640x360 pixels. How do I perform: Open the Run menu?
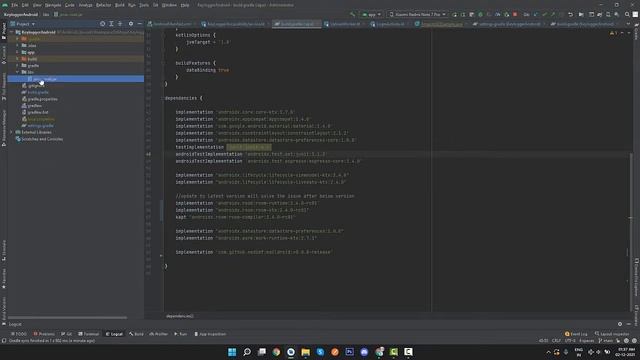coord(132,5)
